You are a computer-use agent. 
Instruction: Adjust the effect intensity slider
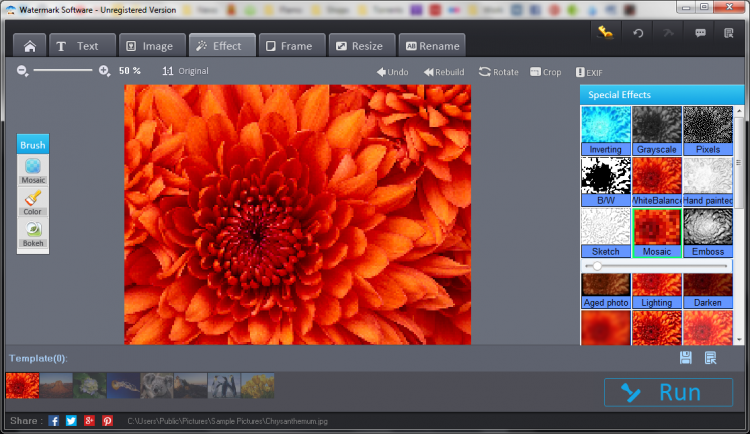tap(598, 266)
